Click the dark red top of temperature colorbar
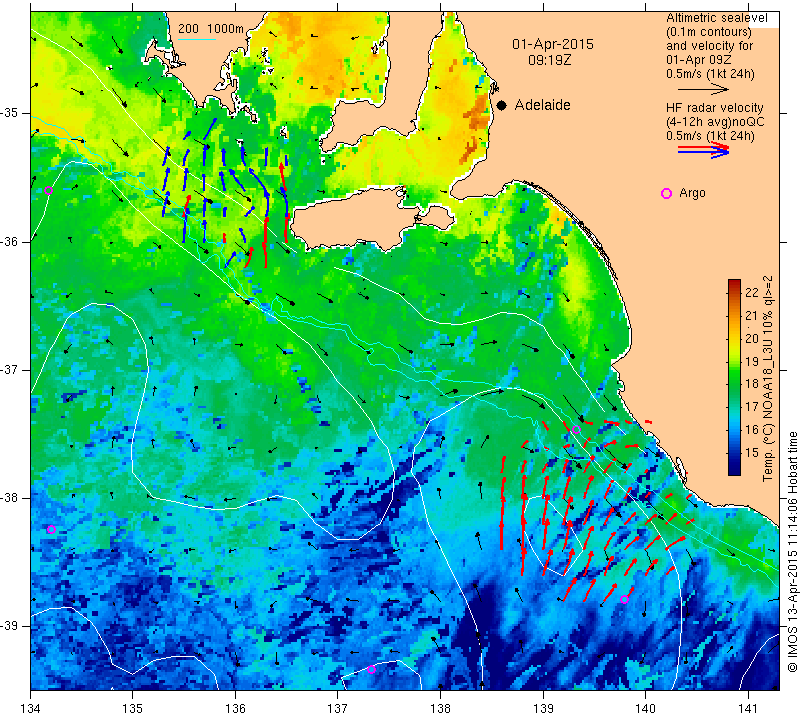Screen dimensions: 800x720 [734, 284]
